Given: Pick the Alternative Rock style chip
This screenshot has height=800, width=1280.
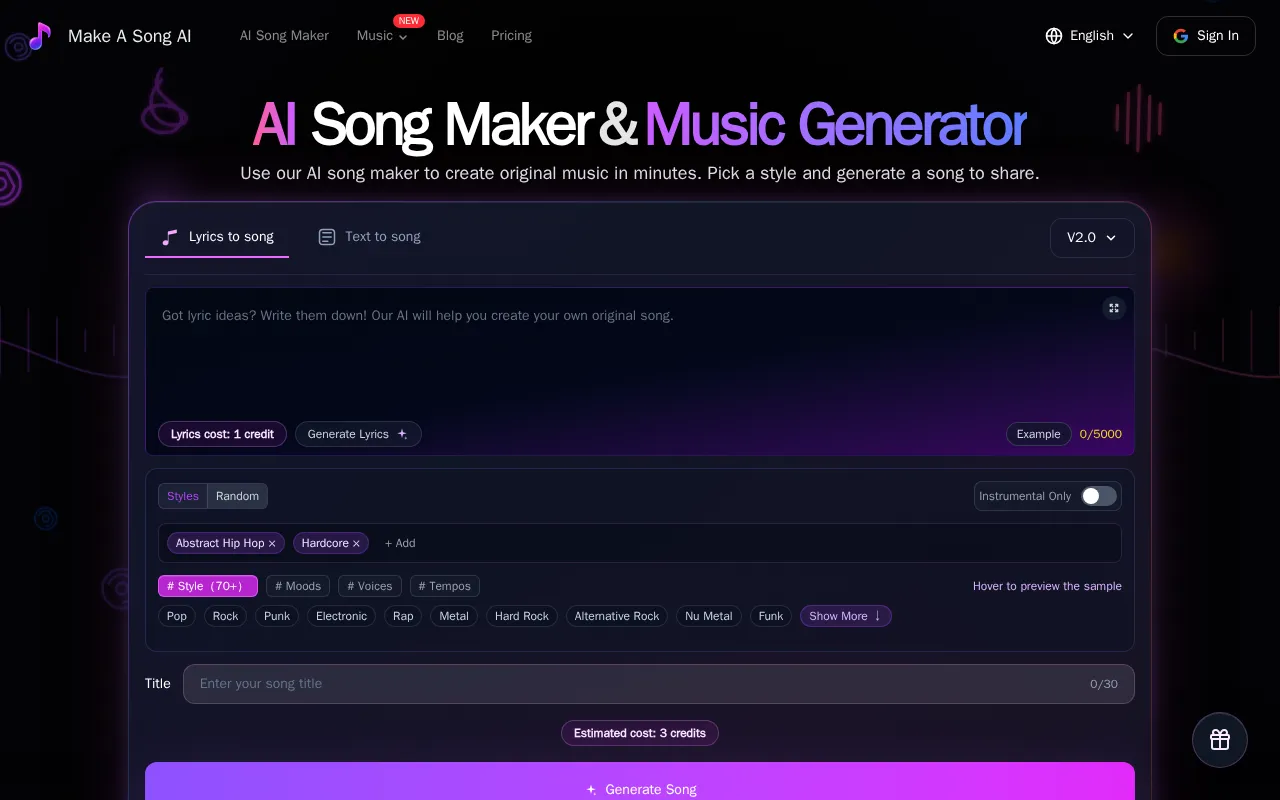Looking at the screenshot, I should (617, 616).
